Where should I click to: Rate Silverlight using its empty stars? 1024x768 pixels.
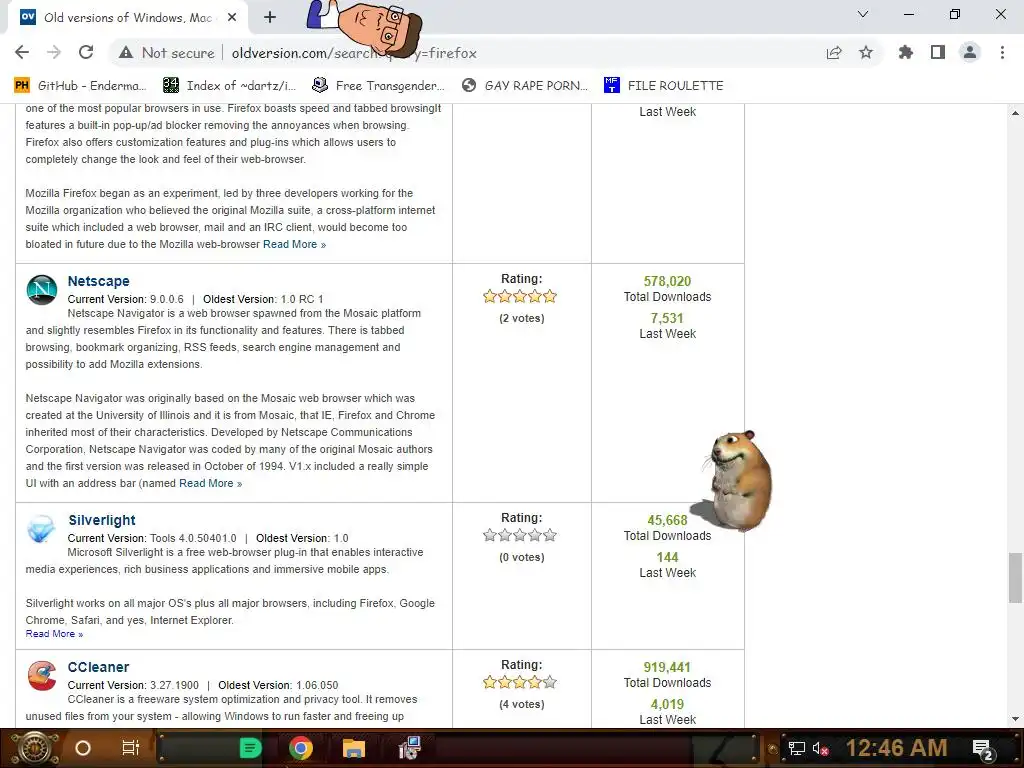[x=520, y=536]
